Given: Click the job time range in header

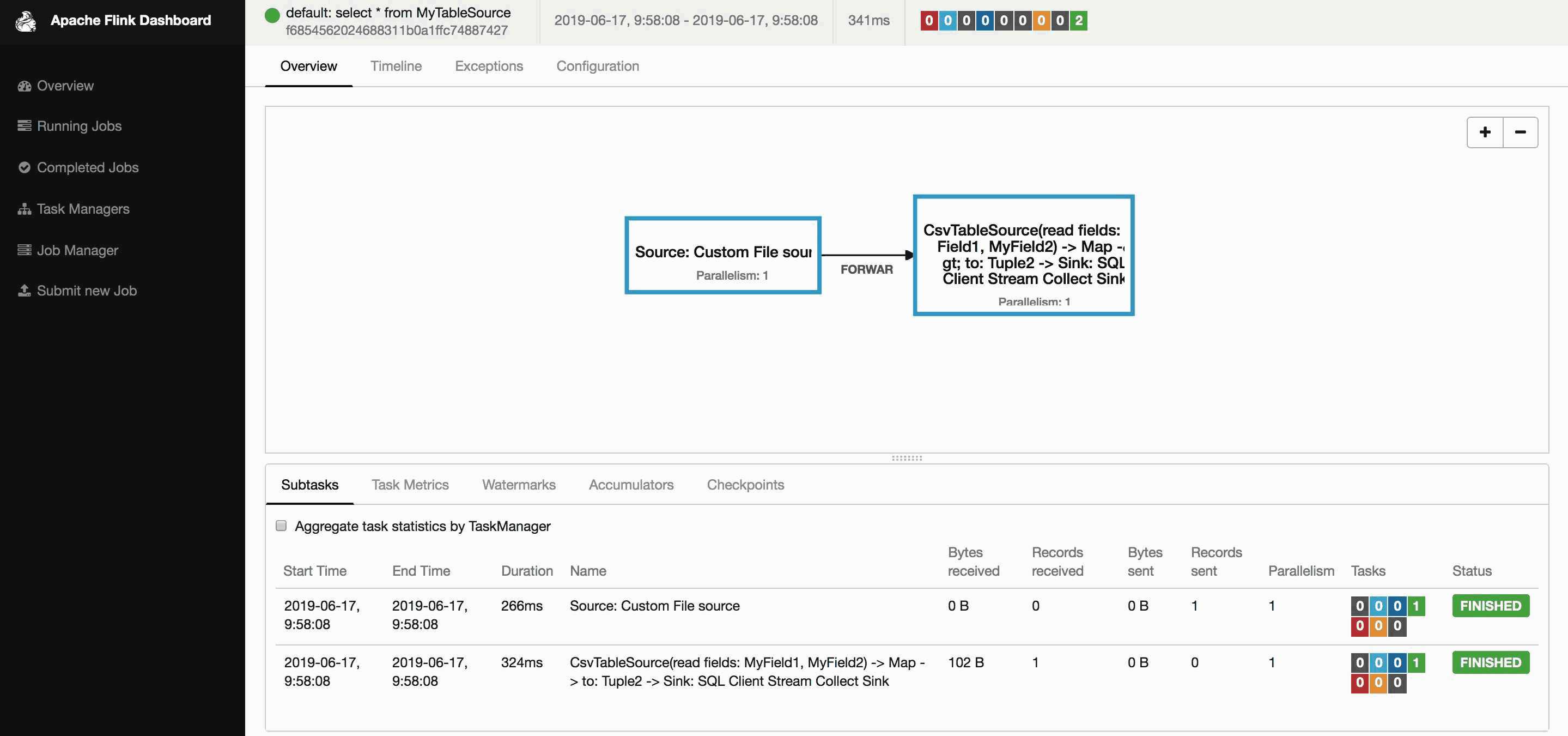Looking at the screenshot, I should (686, 20).
